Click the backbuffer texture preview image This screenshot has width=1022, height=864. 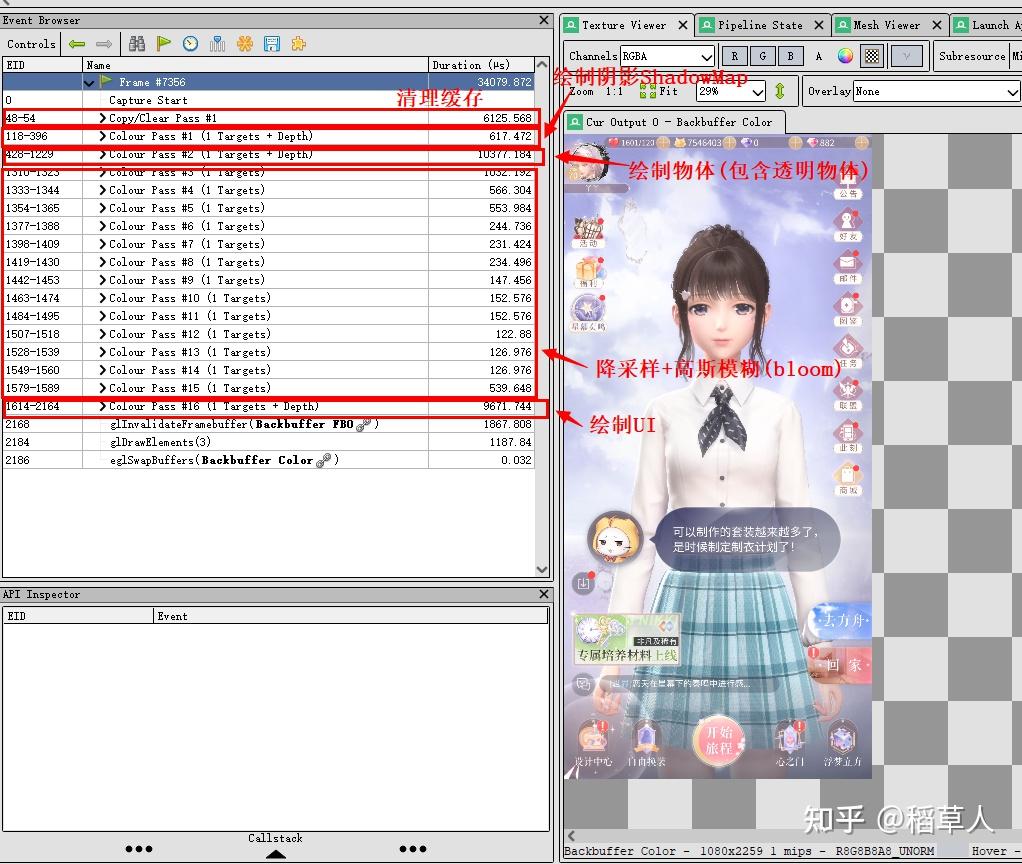coord(718,456)
